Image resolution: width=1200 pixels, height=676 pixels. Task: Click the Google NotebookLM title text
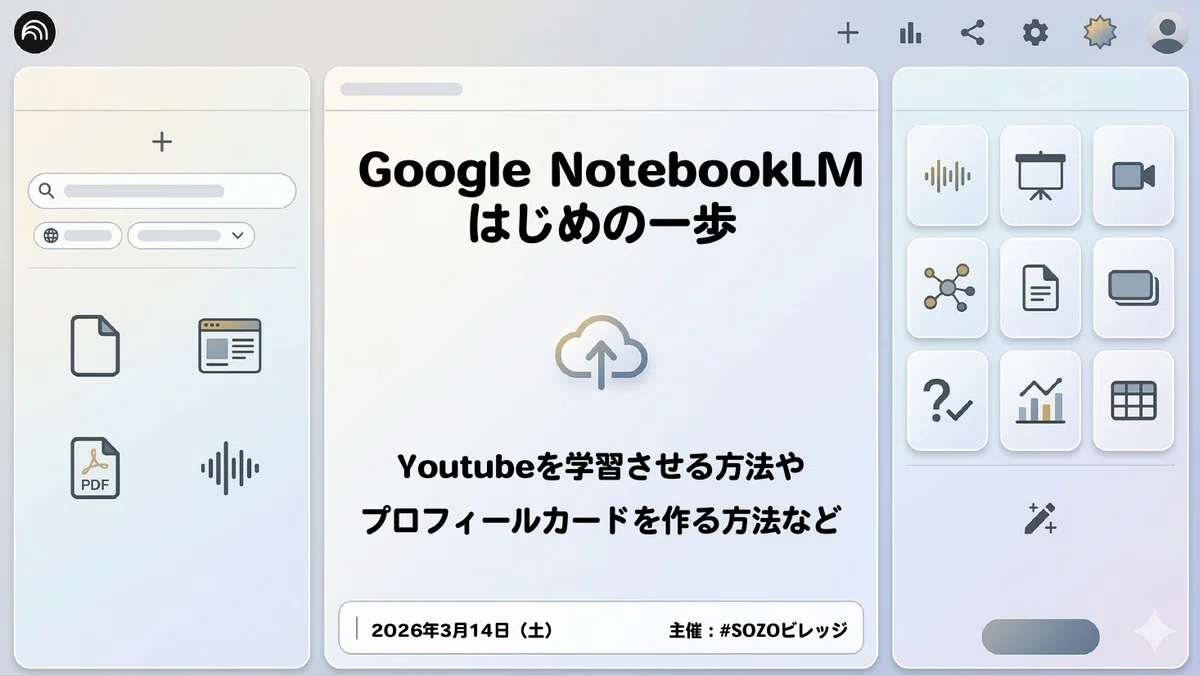click(610, 172)
